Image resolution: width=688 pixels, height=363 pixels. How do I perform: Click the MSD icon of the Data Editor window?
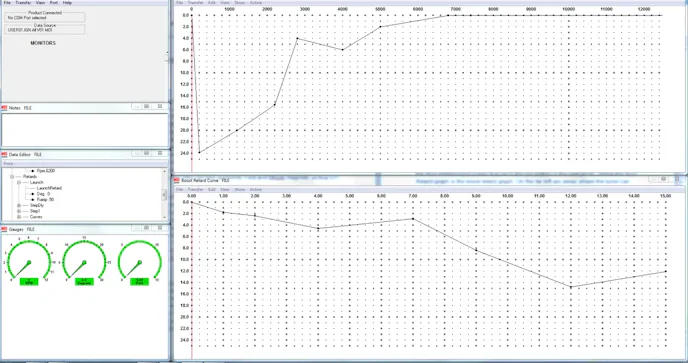click(x=4, y=155)
